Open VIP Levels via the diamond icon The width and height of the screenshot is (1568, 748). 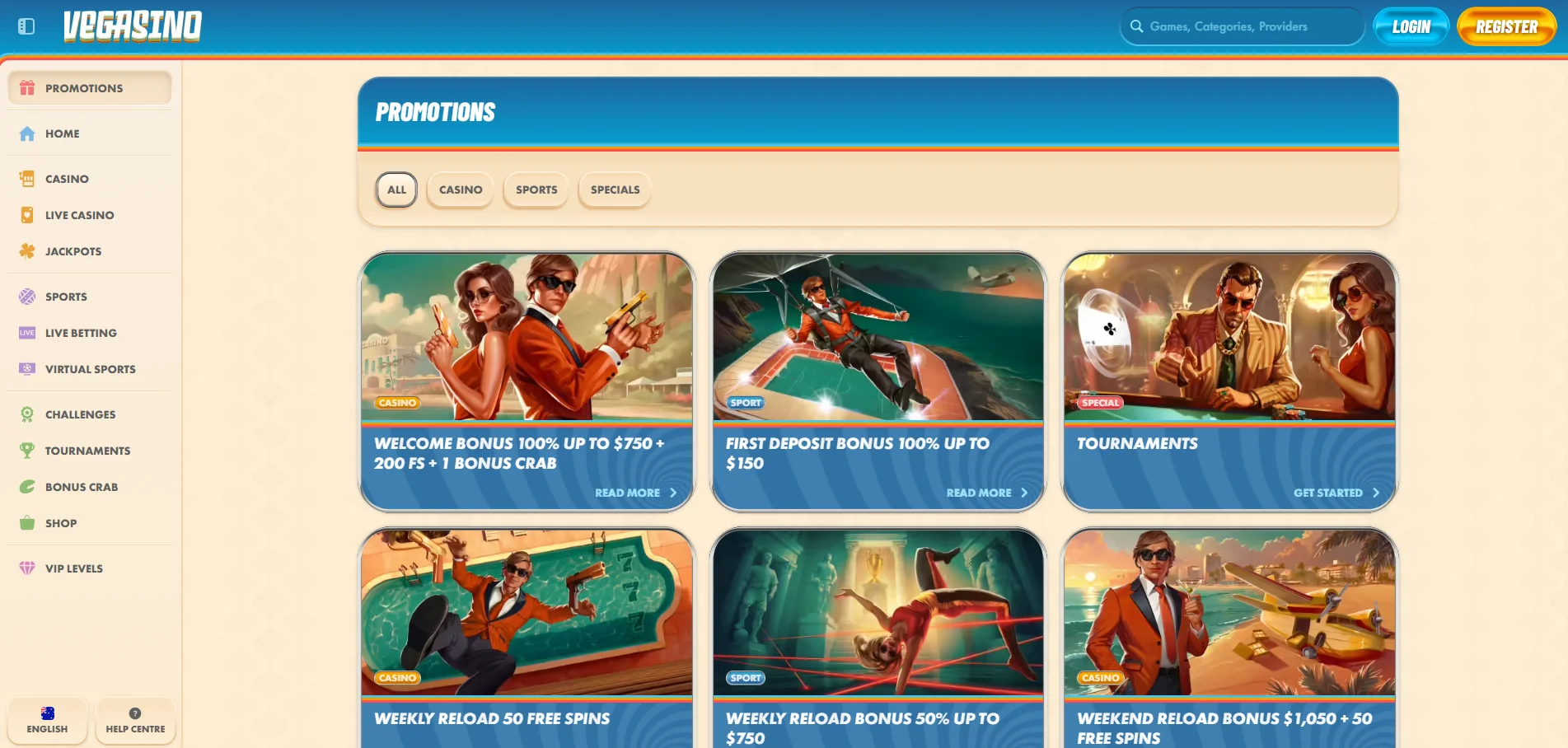click(27, 568)
